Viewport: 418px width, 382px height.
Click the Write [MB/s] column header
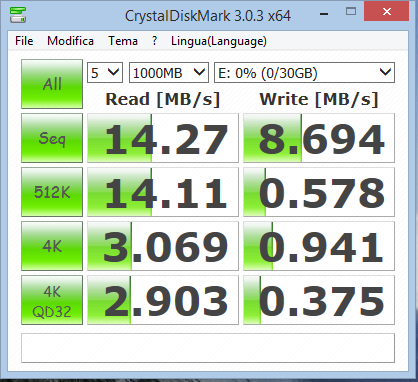pyautogui.click(x=319, y=99)
